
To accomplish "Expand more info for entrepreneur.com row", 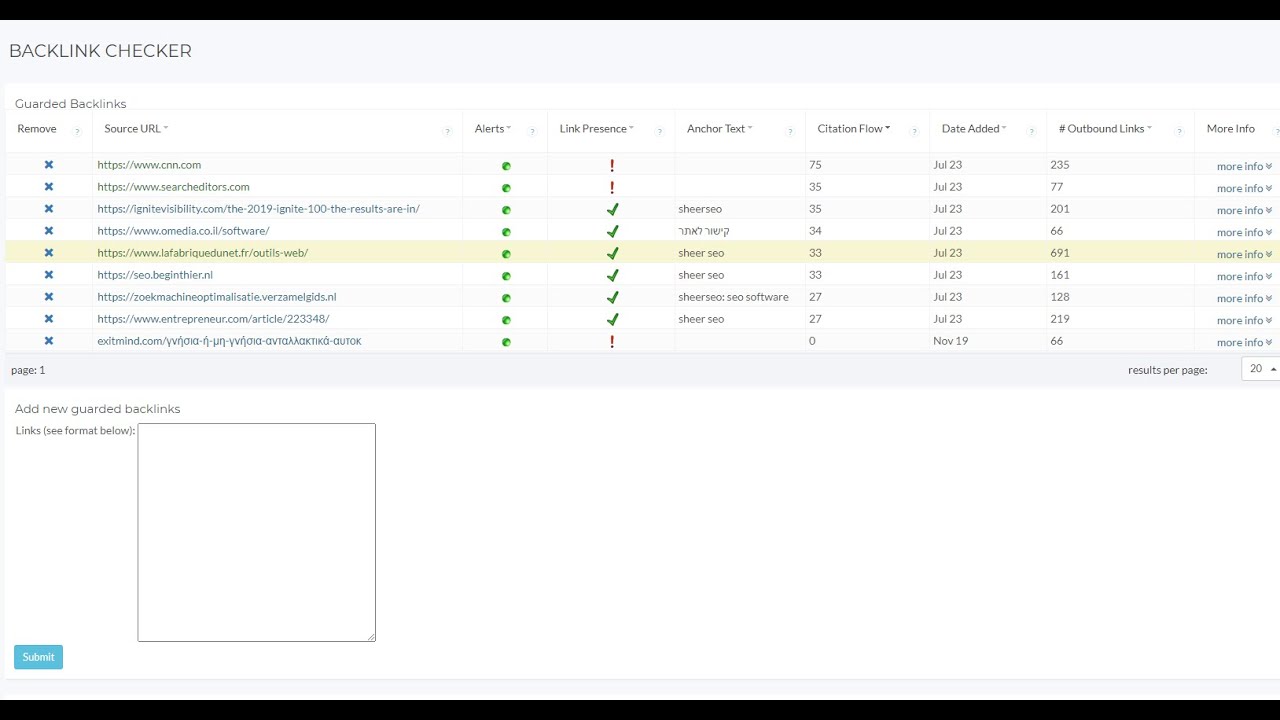I will coord(1244,321).
